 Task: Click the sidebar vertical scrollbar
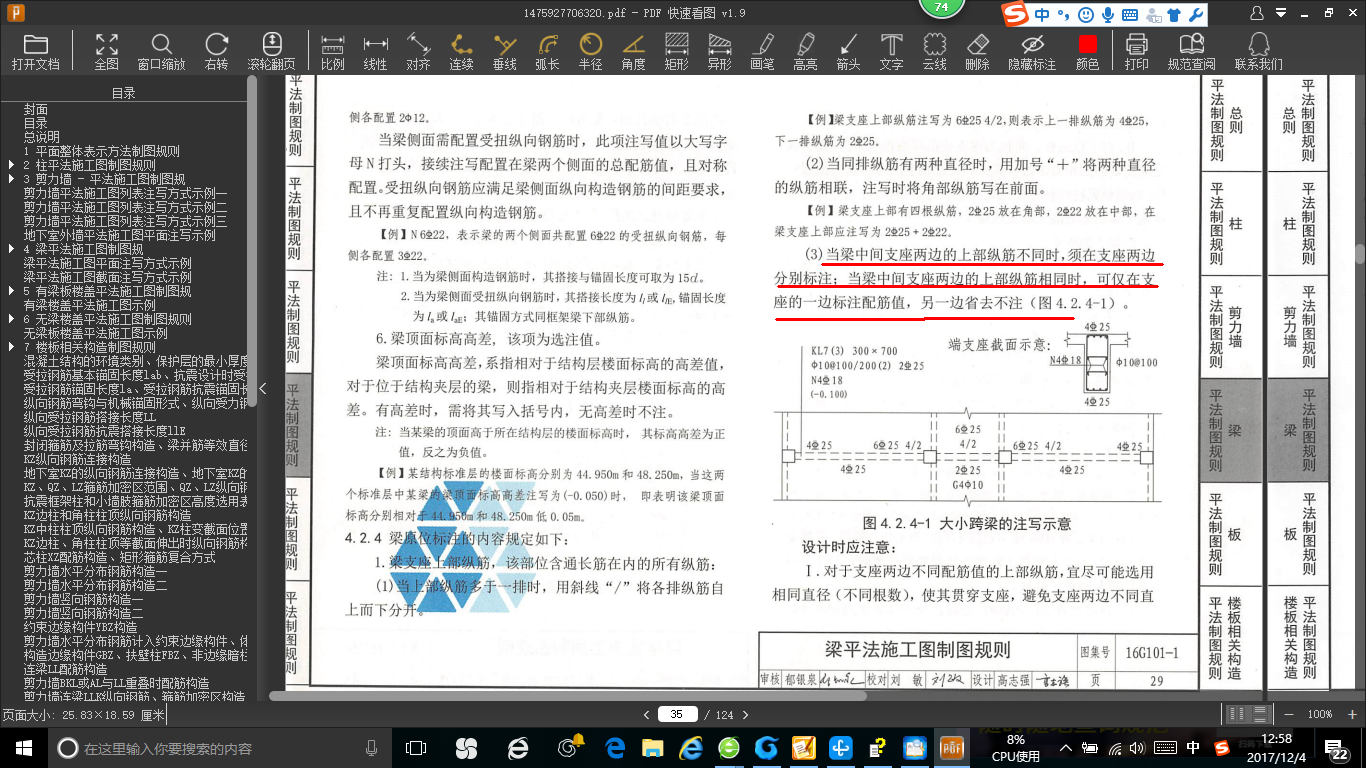(x=252, y=240)
